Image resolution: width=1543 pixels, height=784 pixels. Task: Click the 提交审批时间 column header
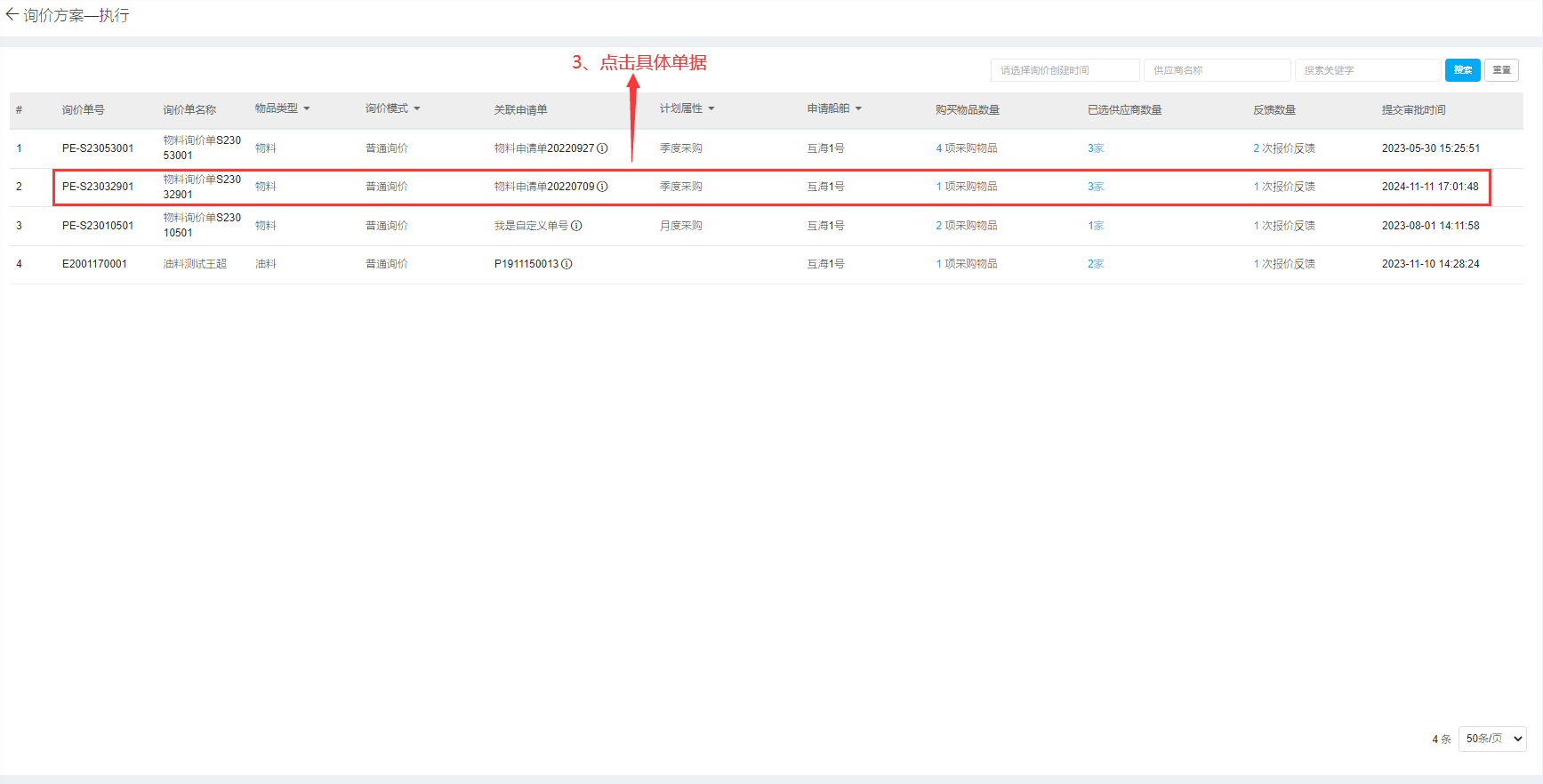point(1413,110)
